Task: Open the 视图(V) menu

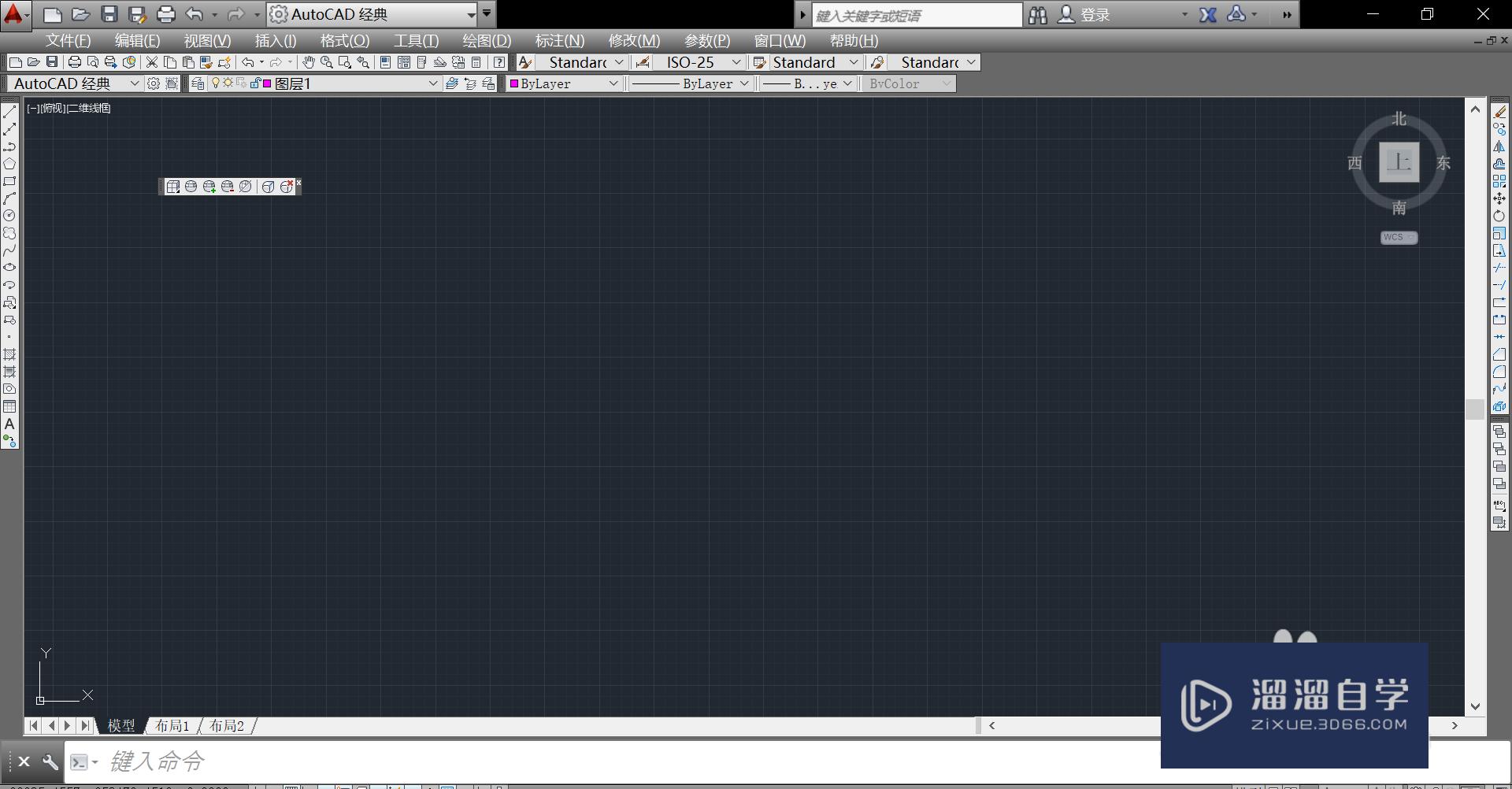Action: [207, 41]
